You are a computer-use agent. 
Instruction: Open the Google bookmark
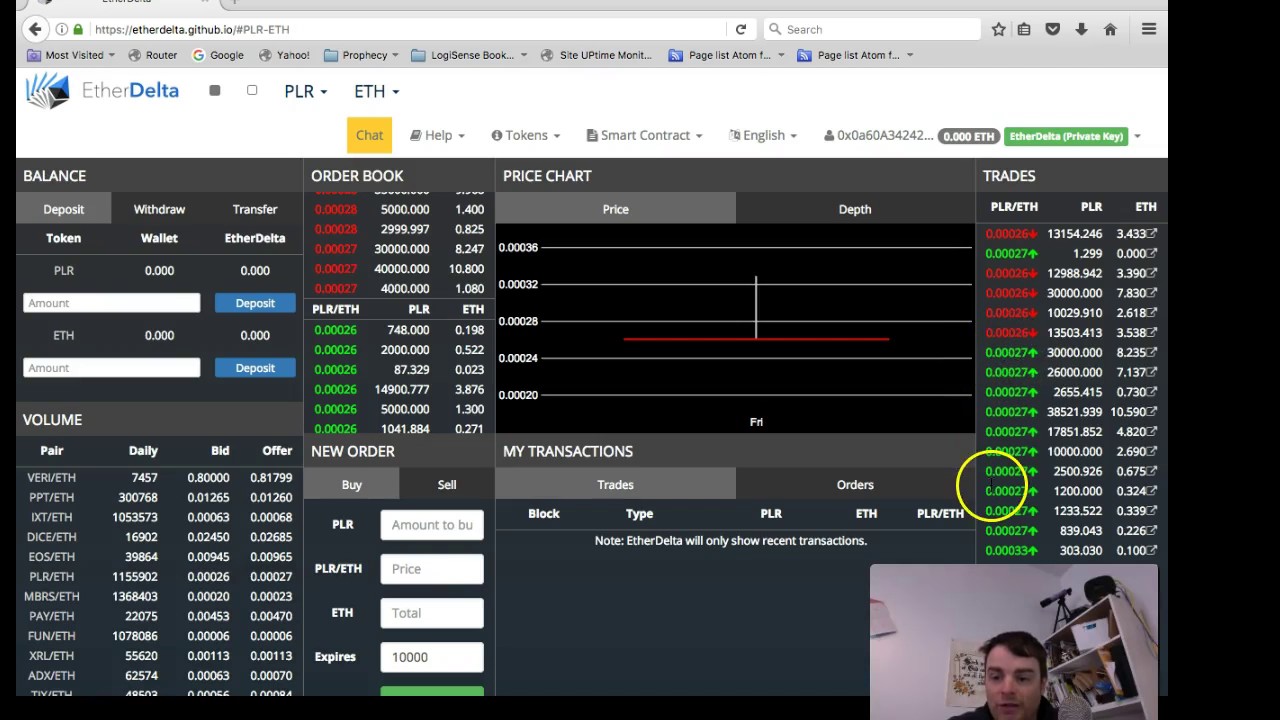click(x=218, y=55)
